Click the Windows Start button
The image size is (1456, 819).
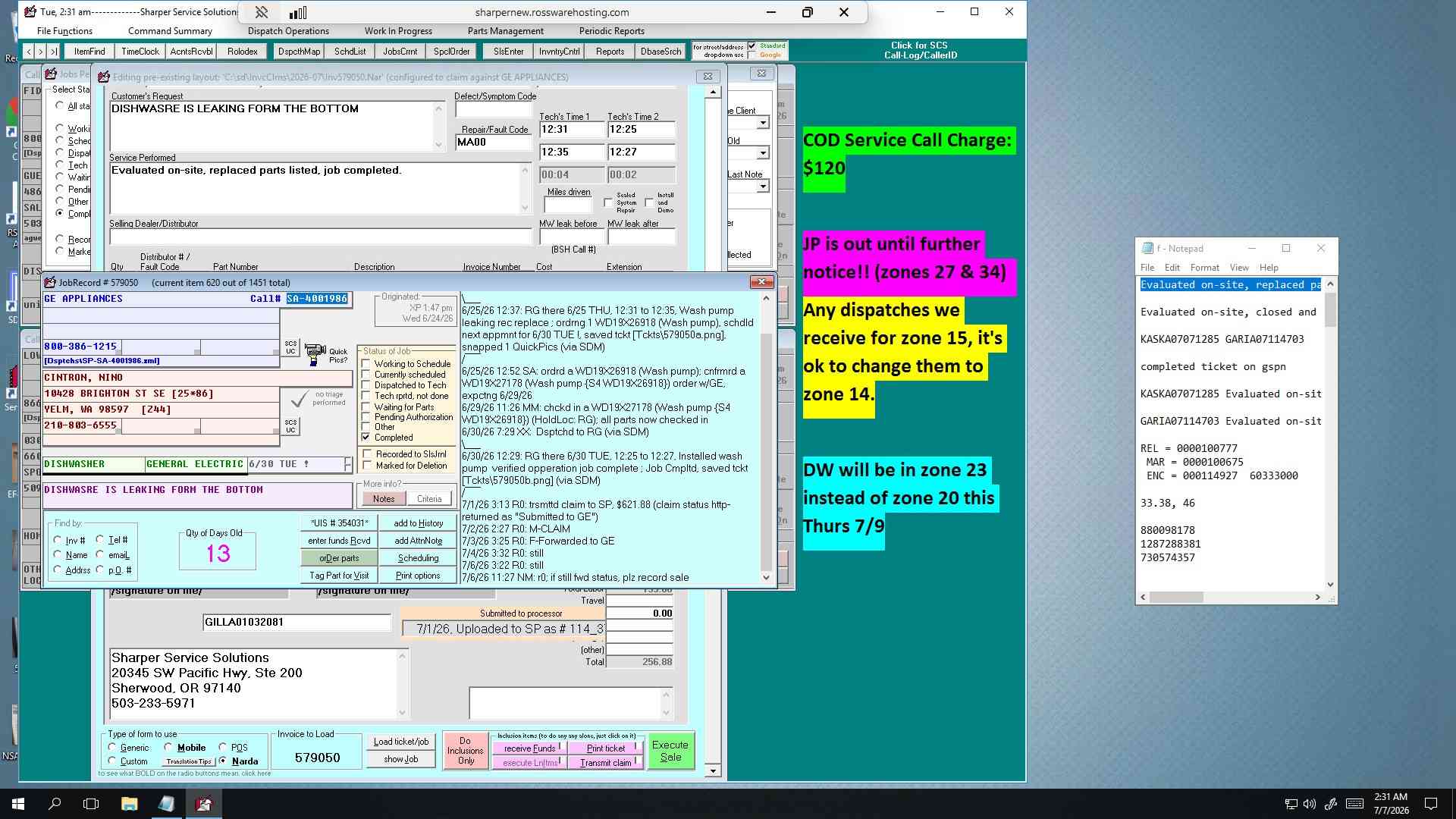coord(18,804)
